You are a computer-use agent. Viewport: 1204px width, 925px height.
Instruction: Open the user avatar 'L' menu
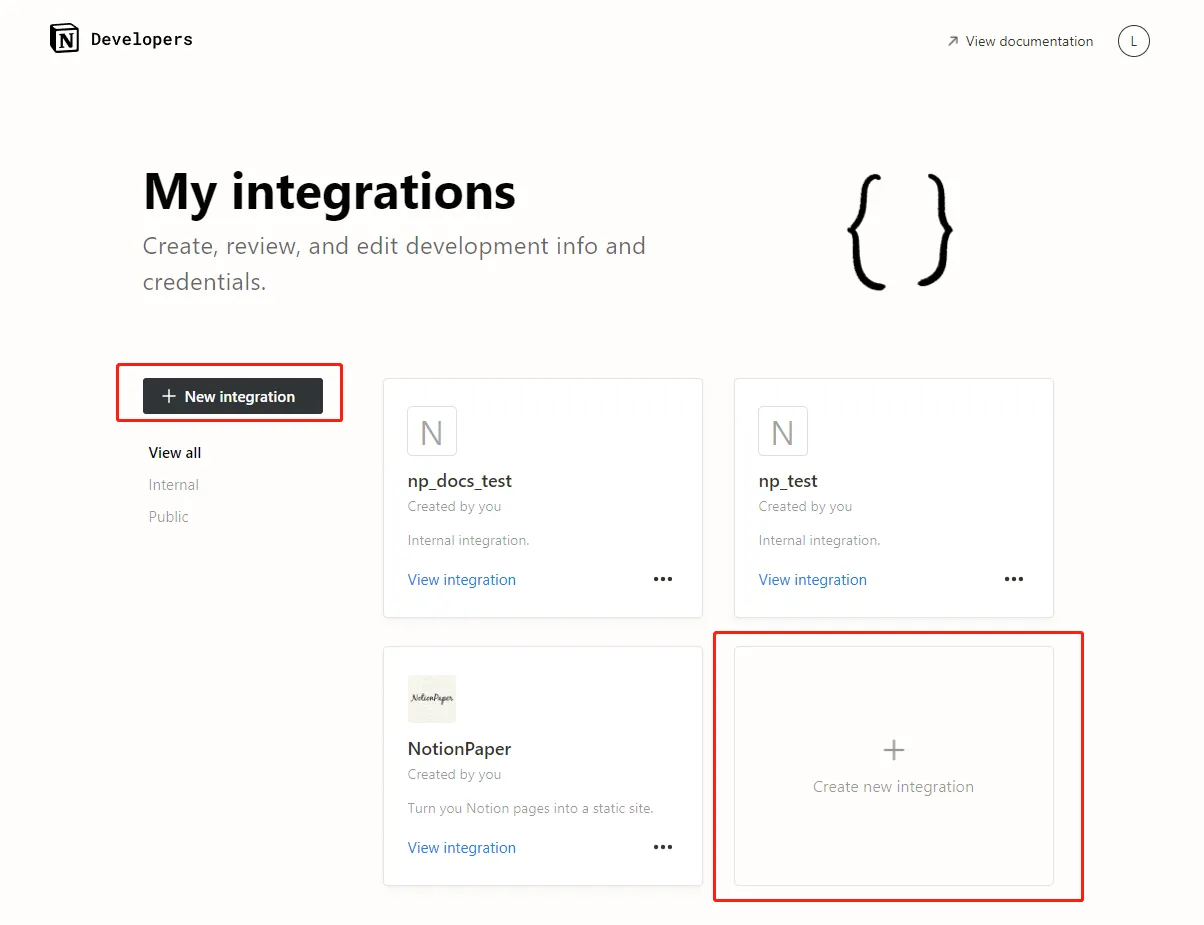1133,41
